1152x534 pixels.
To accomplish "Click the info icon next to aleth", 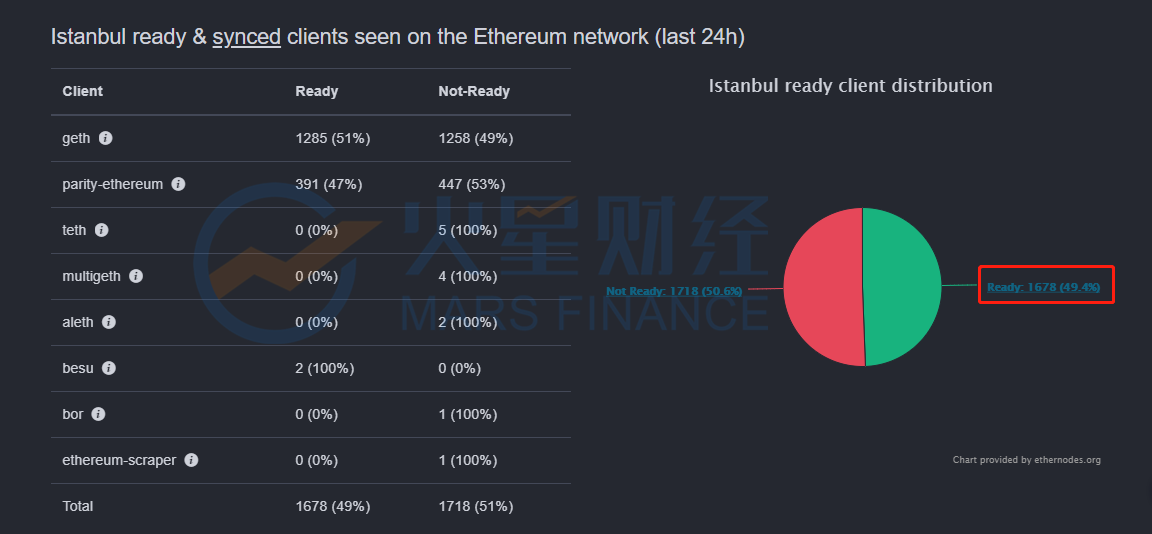I will point(109,322).
